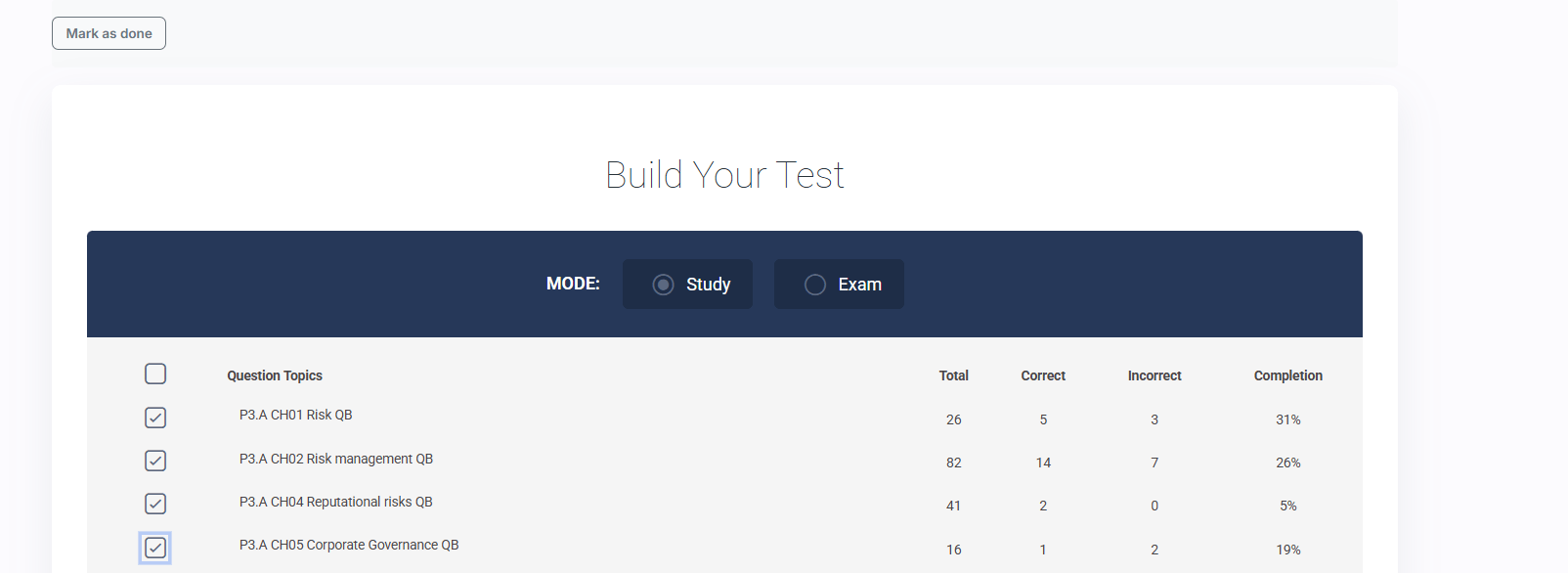Image resolution: width=1568 pixels, height=573 pixels.
Task: Click the Incorrect column header
Action: pyautogui.click(x=1154, y=375)
